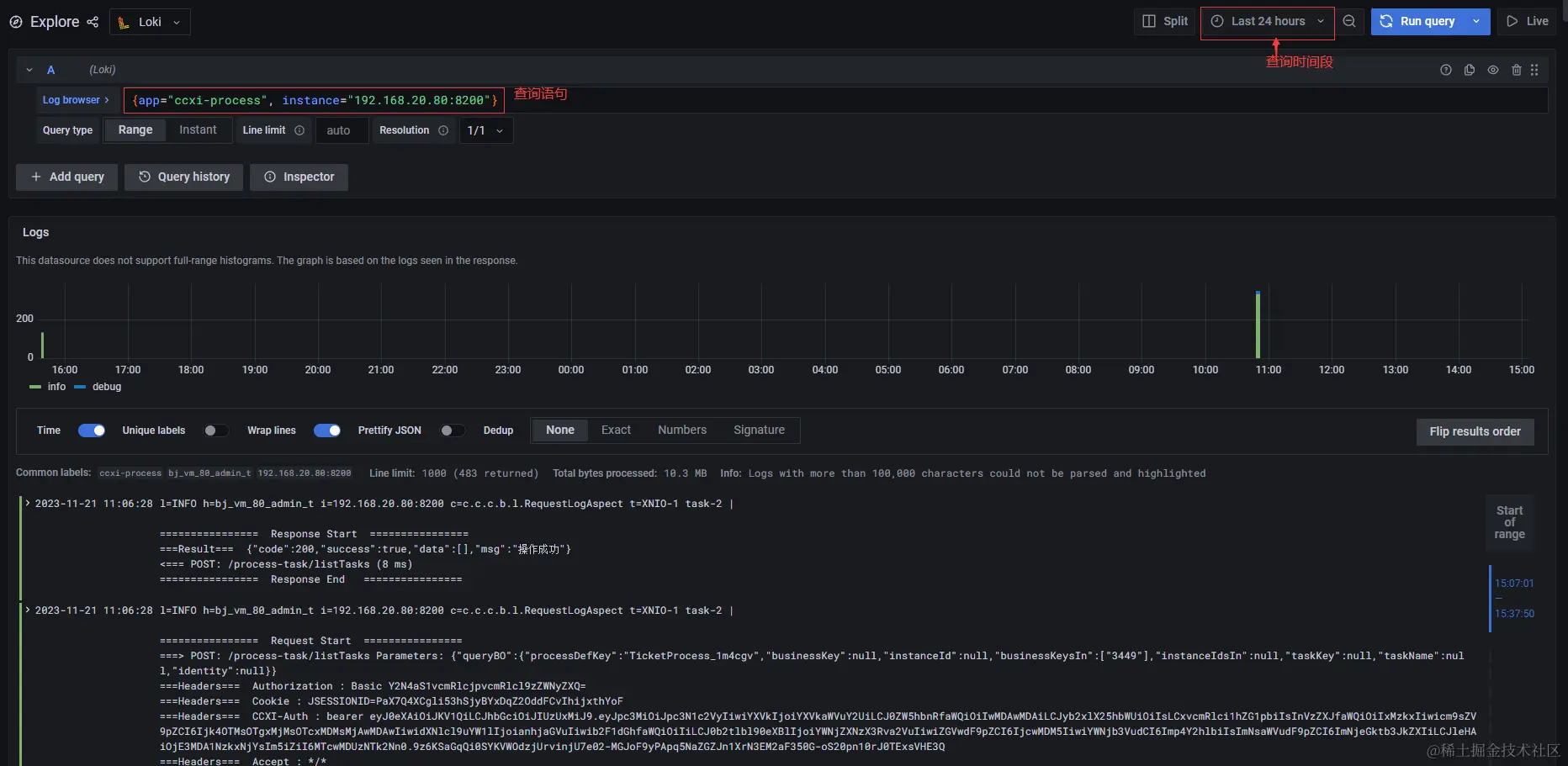Toggle the Wrap lines switch
1568x766 pixels.
tap(327, 431)
